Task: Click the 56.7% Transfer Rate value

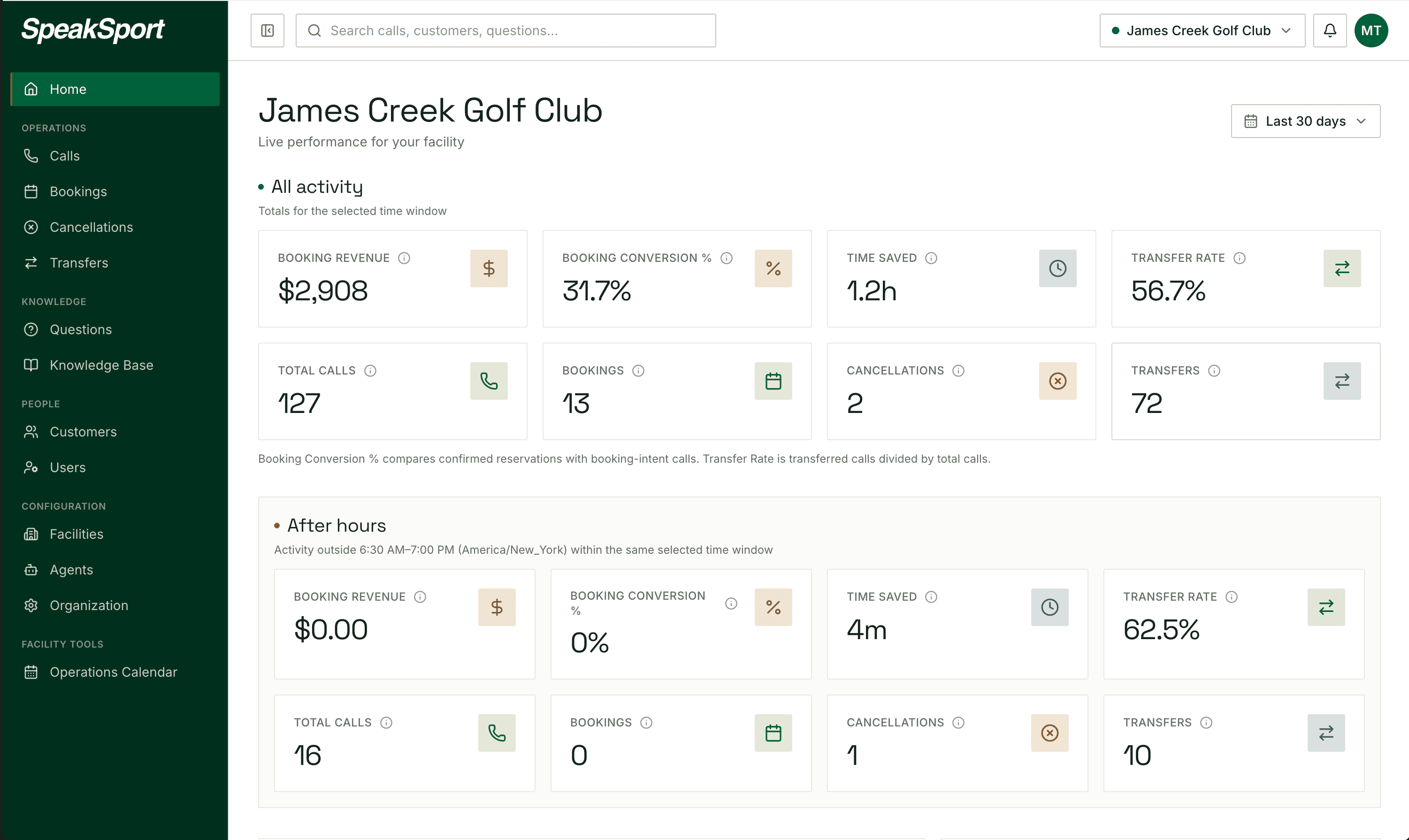Action: pyautogui.click(x=1168, y=291)
